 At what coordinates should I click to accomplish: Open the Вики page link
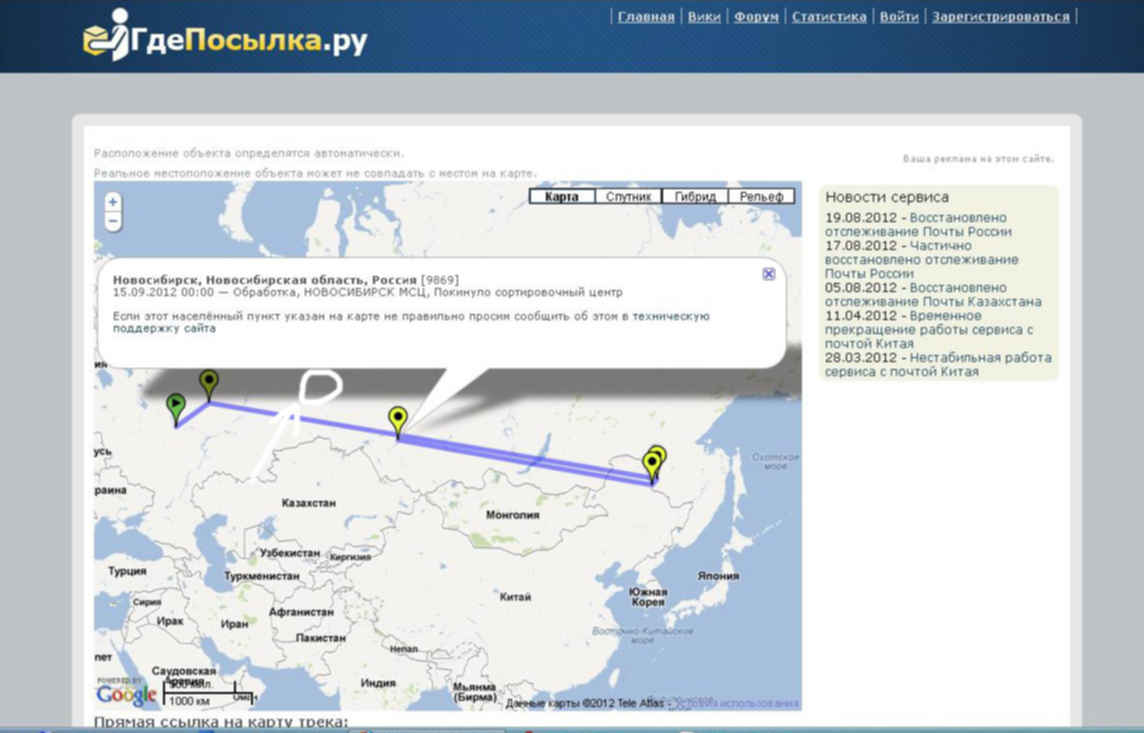[704, 17]
